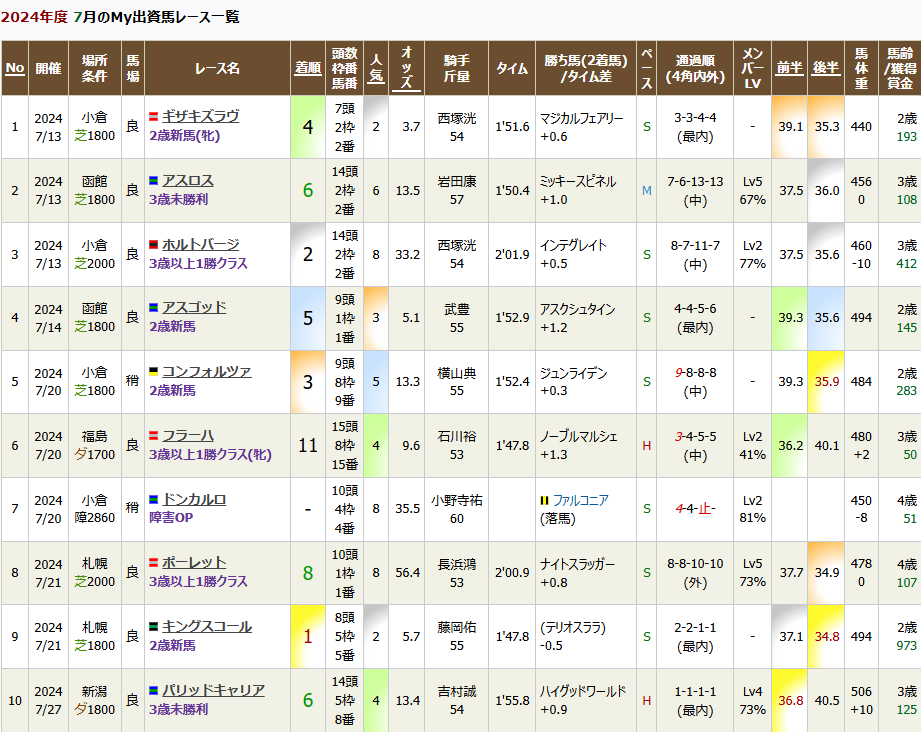Screen dimensions: 921x732
Task: Click the winning horse name ファルコニア
Action: tap(581, 500)
